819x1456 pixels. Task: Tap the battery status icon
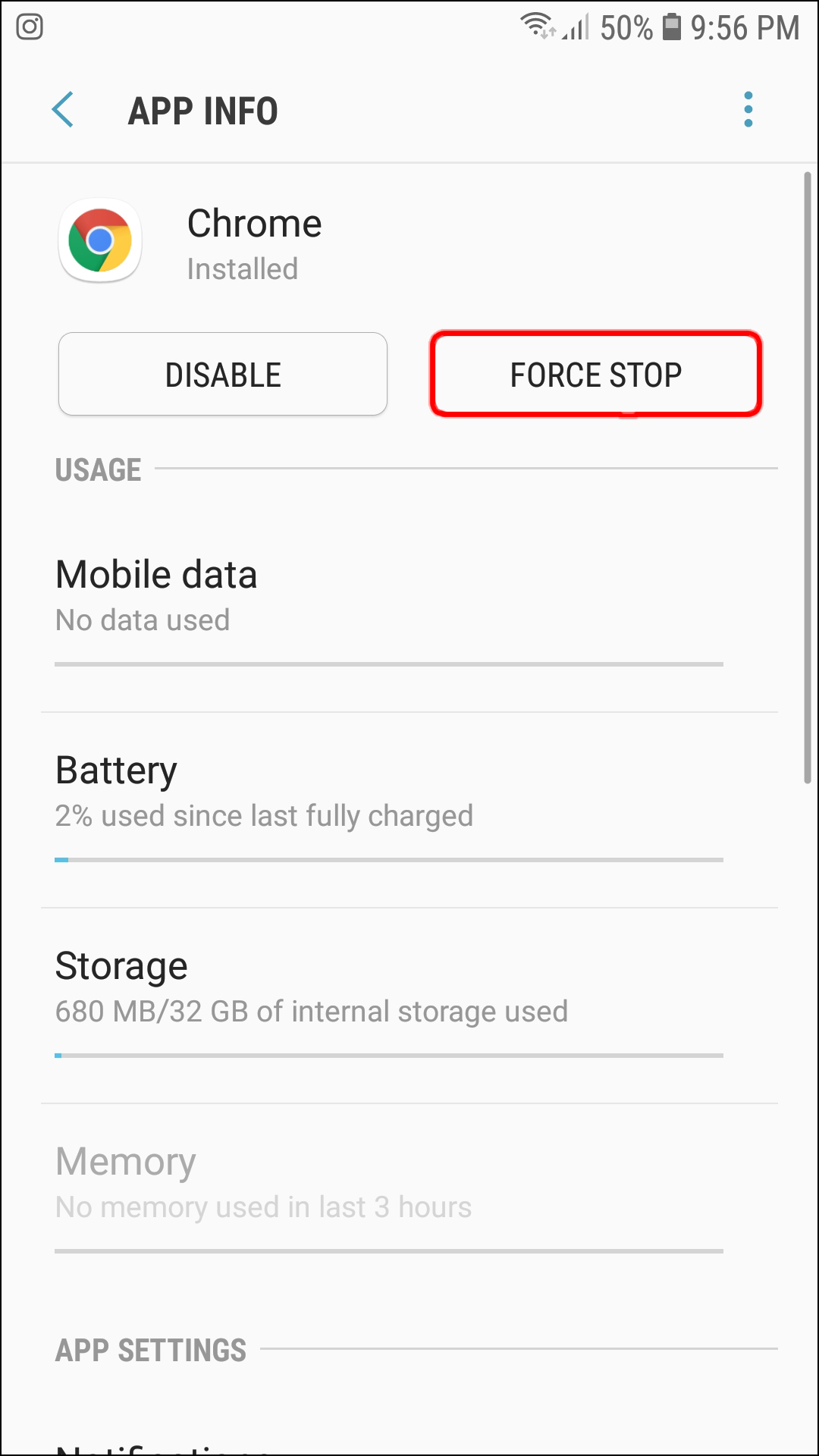click(671, 27)
